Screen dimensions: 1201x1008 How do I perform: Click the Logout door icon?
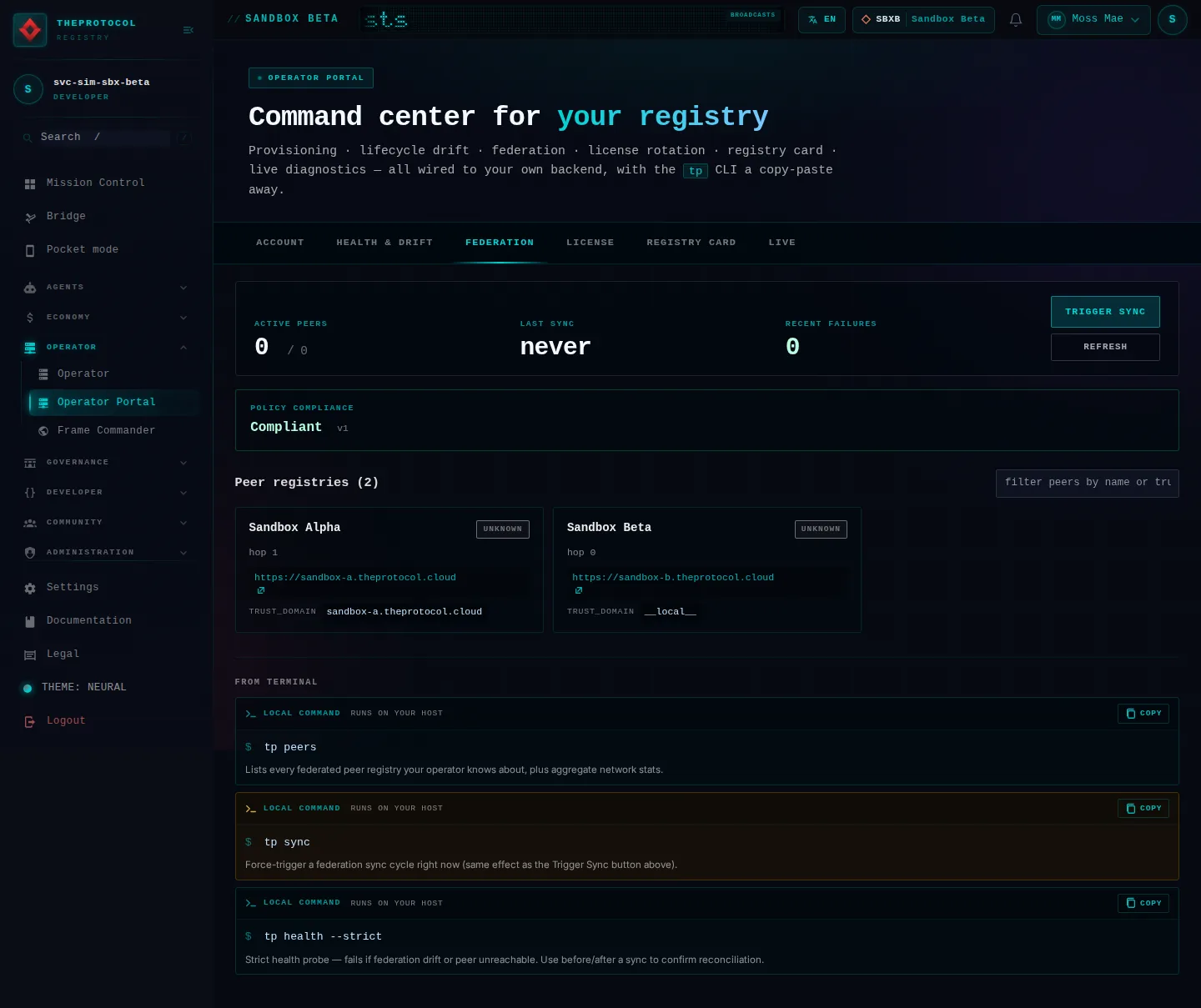tap(30, 721)
